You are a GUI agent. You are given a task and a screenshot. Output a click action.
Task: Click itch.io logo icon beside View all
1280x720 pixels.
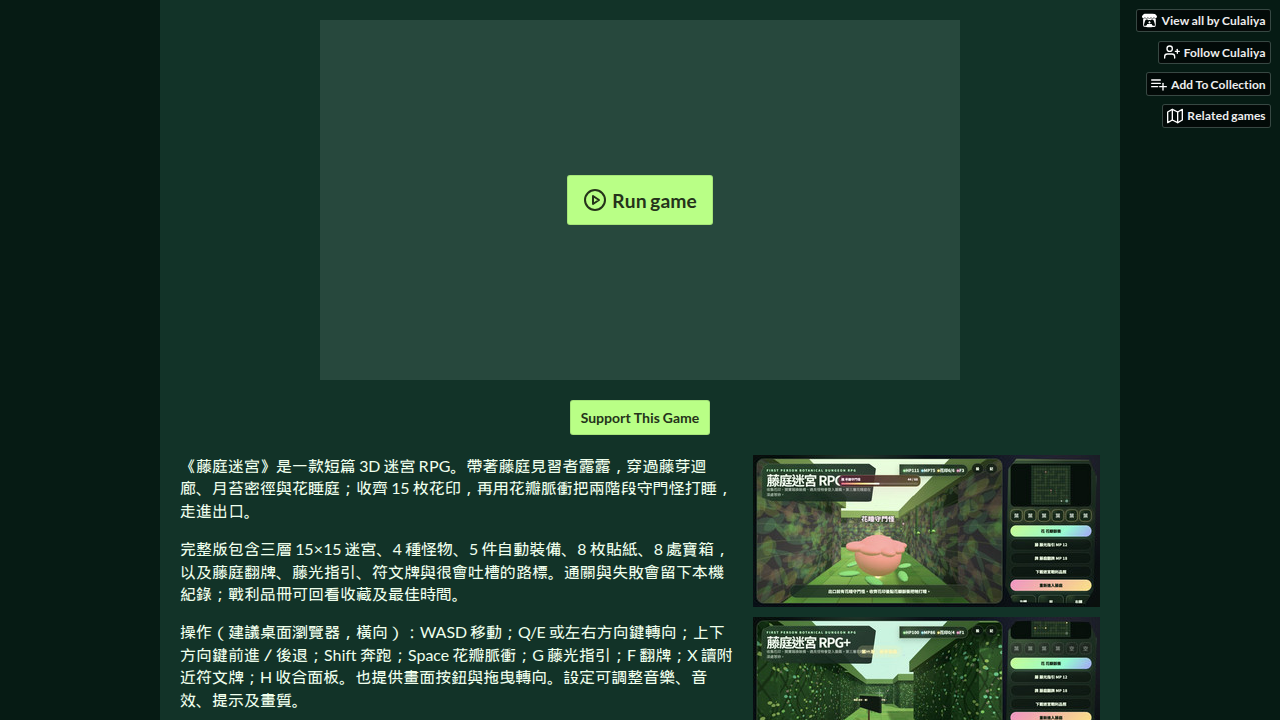tap(1150, 20)
